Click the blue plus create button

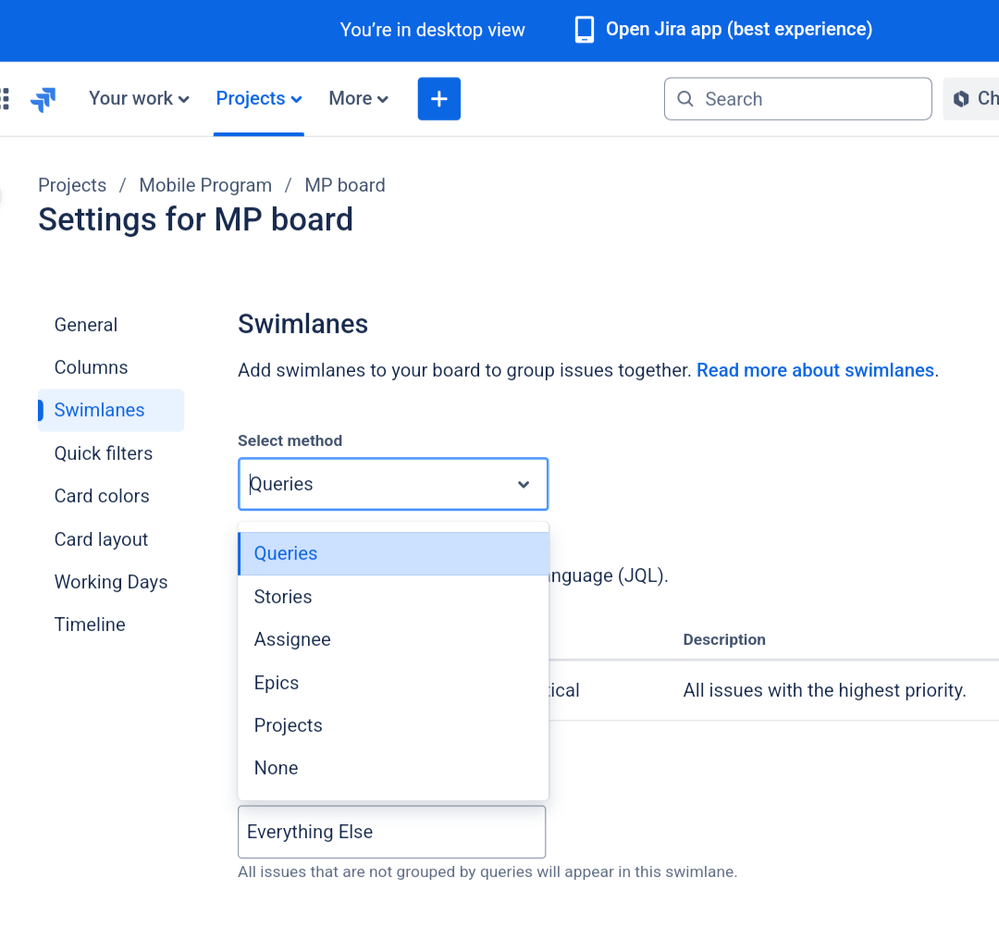[439, 99]
